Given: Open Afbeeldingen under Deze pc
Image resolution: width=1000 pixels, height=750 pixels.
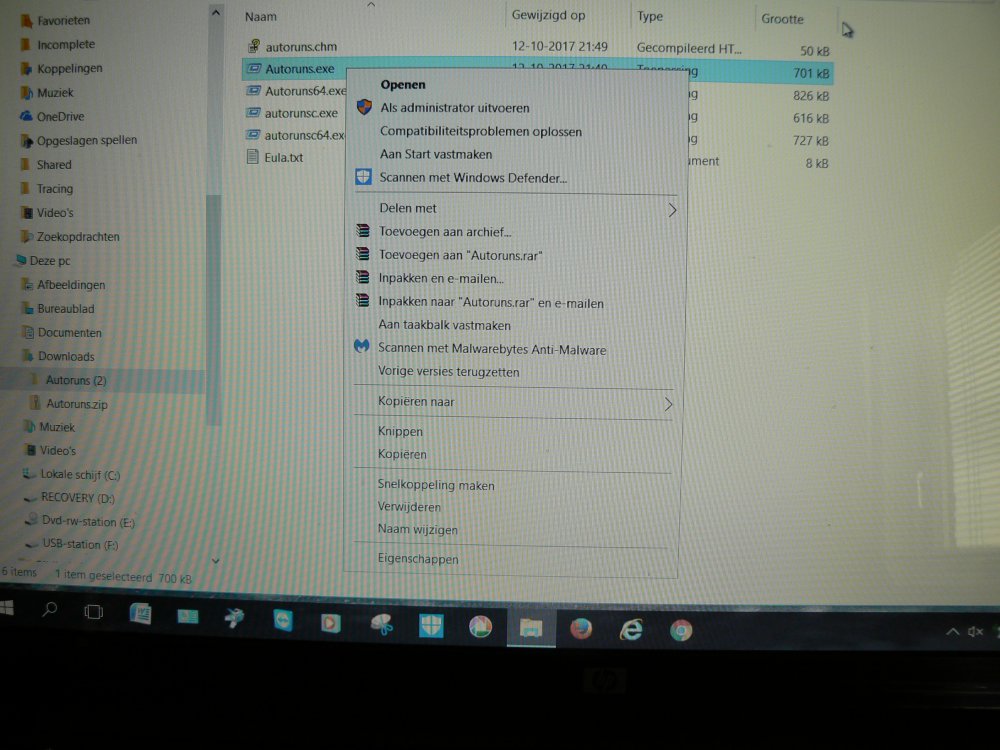Looking at the screenshot, I should (x=71, y=285).
